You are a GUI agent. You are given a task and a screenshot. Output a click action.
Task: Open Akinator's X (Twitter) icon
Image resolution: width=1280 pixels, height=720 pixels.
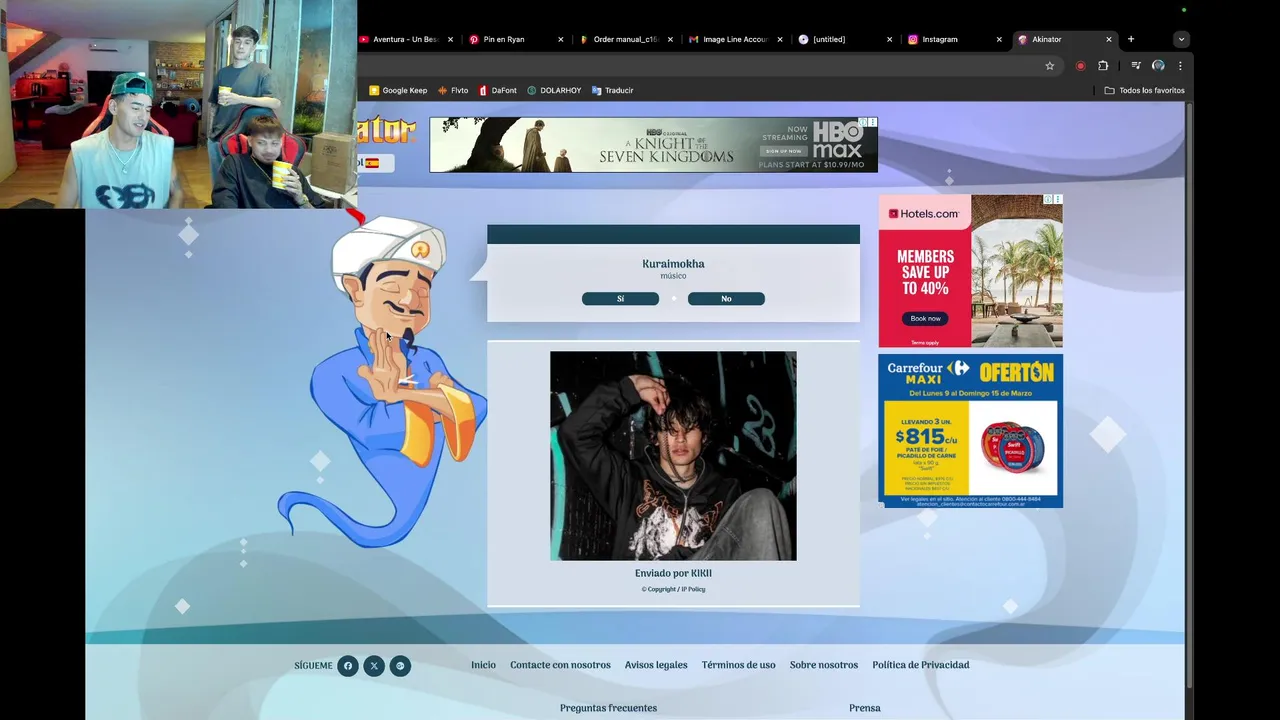[x=374, y=666]
